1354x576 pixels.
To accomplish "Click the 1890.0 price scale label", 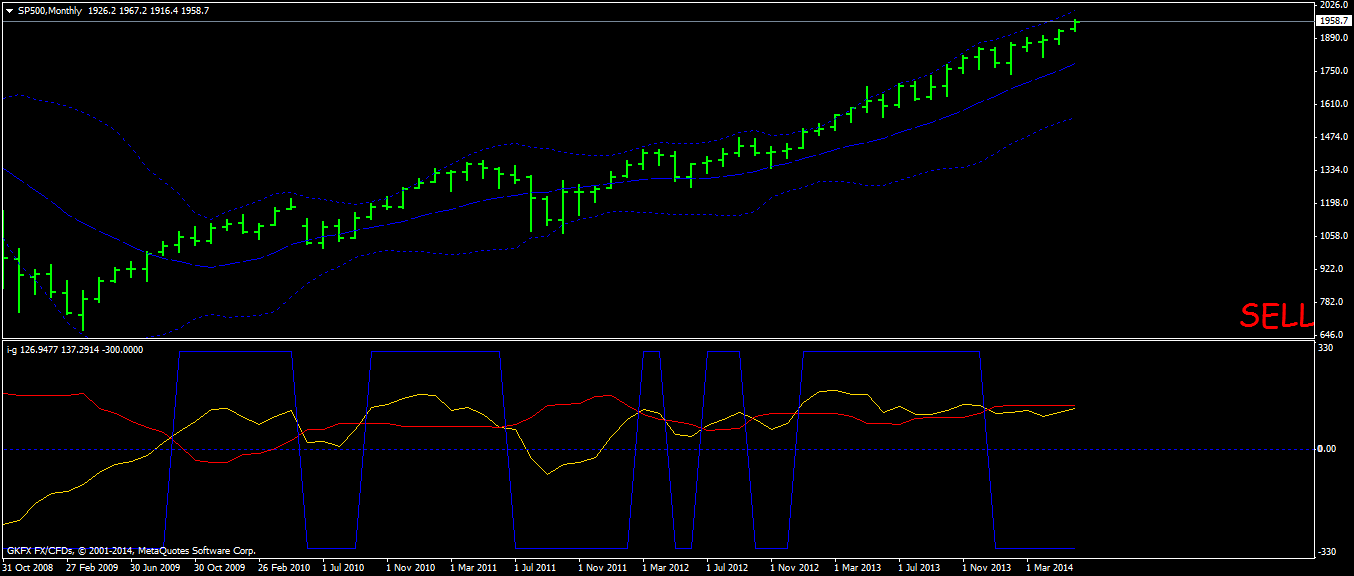I will pos(1334,38).
